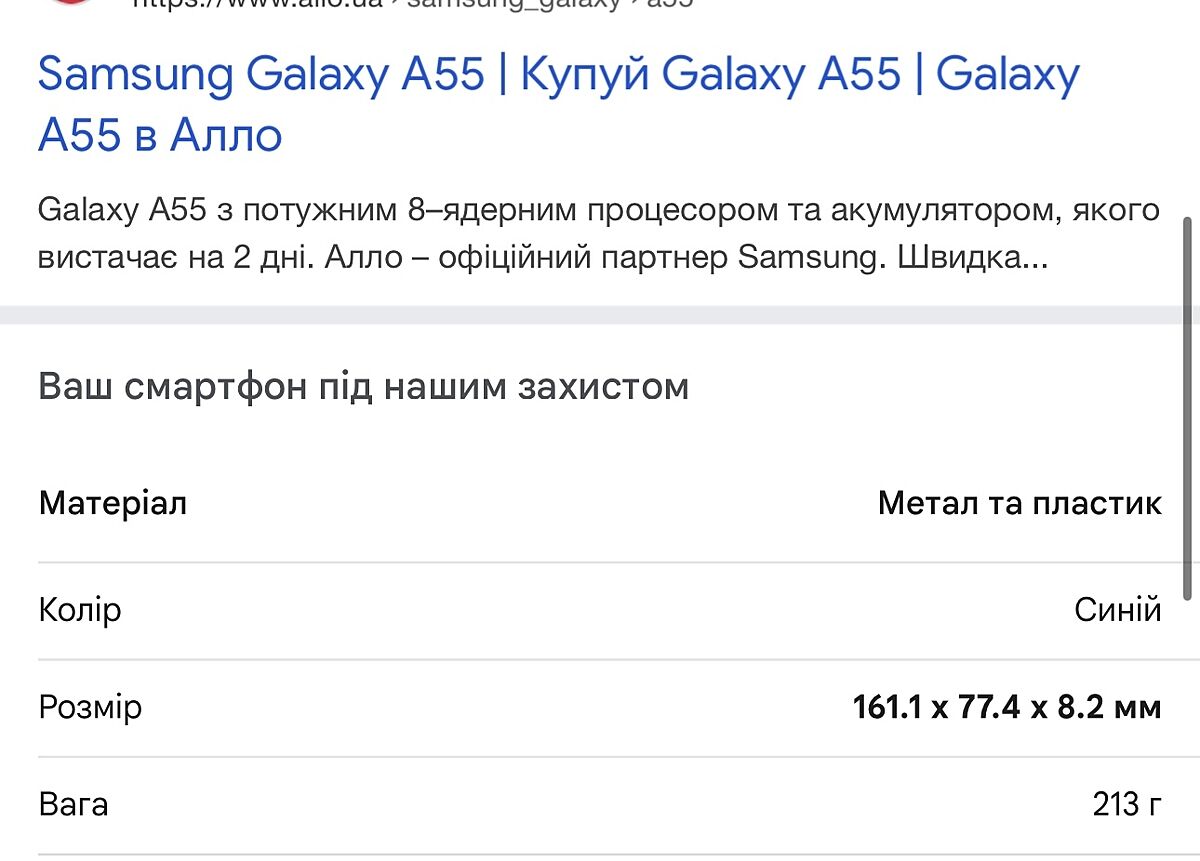Click the Матеріал row label
This screenshot has width=1200, height=861.
tap(113, 503)
